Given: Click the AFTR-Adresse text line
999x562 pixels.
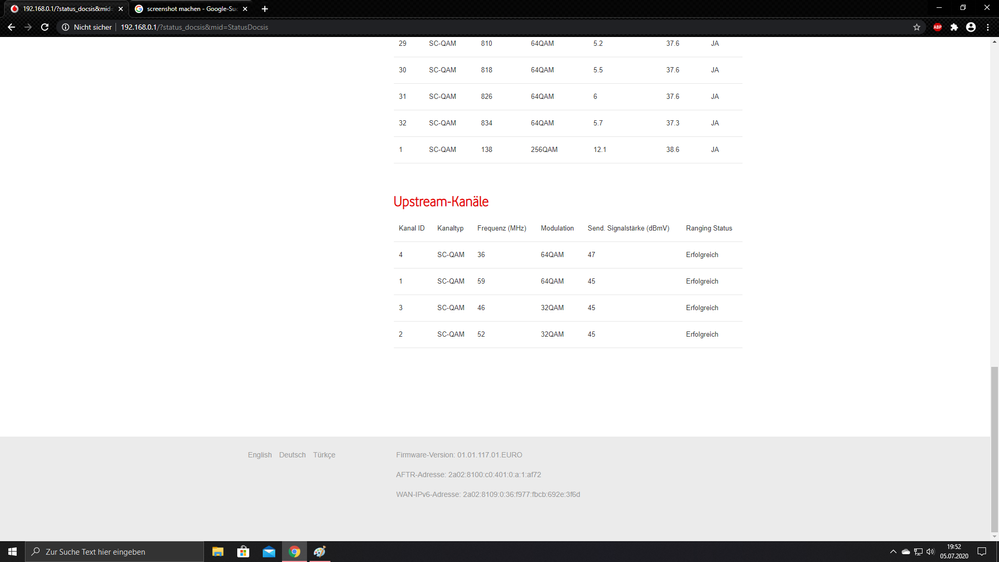Looking at the screenshot, I should (x=468, y=475).
